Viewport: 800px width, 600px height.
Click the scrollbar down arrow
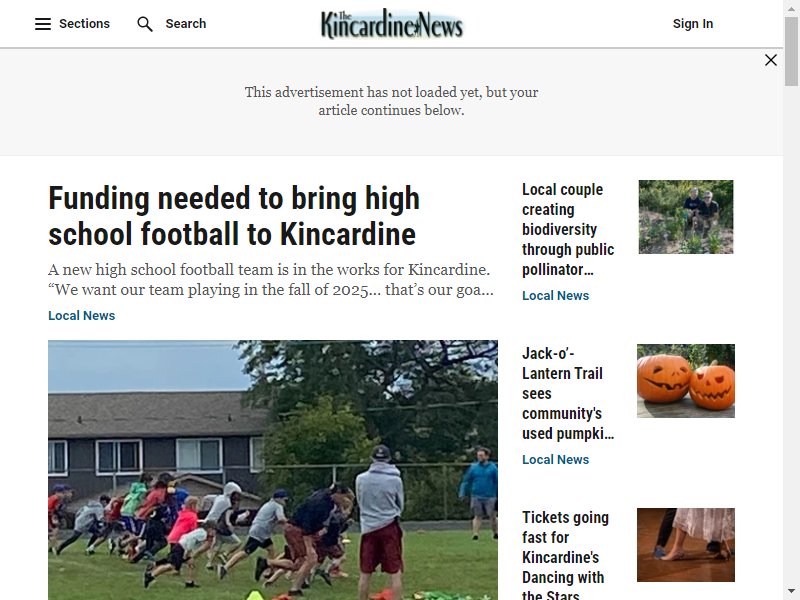click(791, 592)
